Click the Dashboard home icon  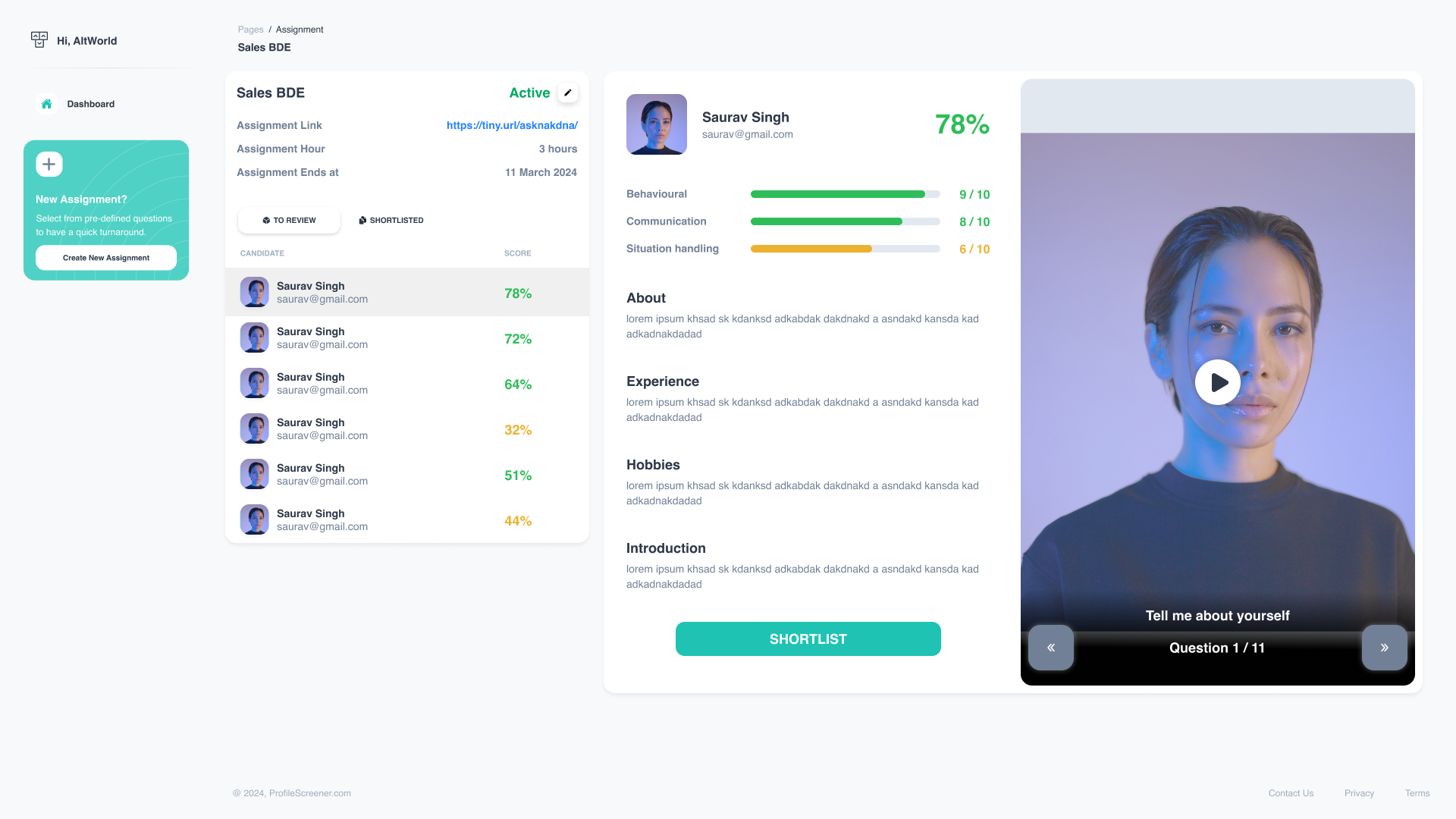(46, 103)
